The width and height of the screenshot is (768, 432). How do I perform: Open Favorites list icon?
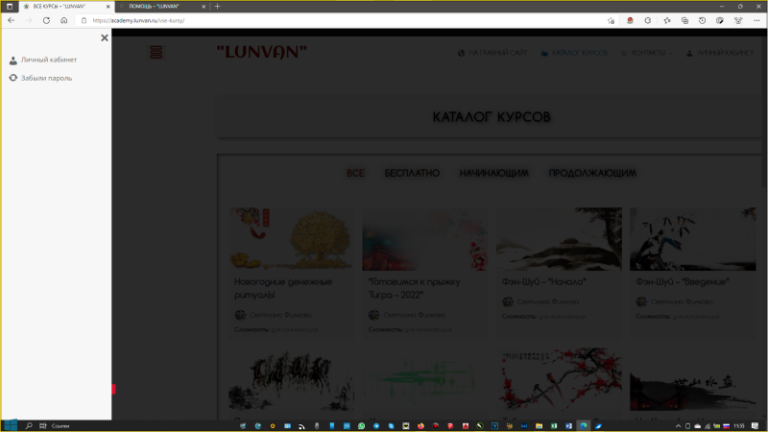pos(667,21)
